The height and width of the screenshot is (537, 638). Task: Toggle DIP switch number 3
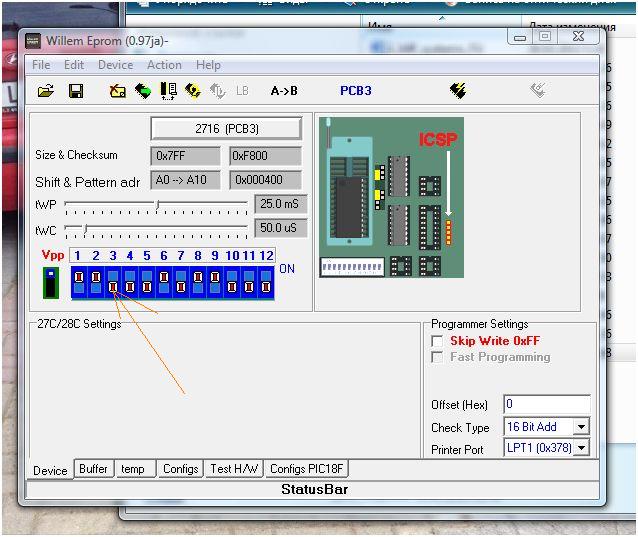pyautogui.click(x=113, y=282)
